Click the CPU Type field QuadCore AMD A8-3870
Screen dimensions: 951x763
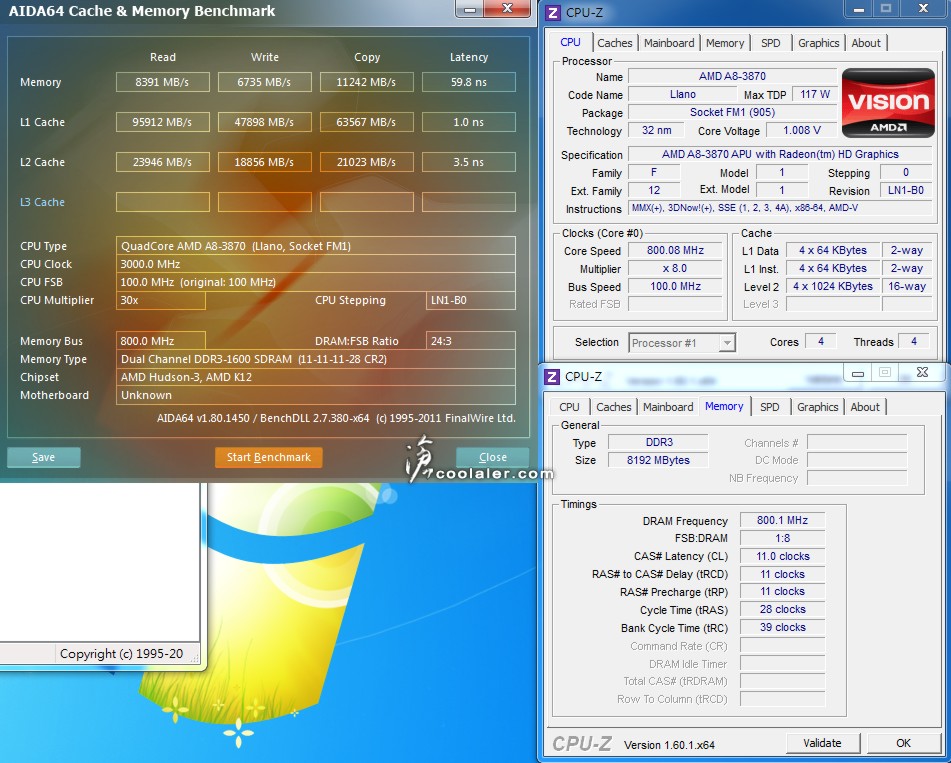click(x=315, y=246)
